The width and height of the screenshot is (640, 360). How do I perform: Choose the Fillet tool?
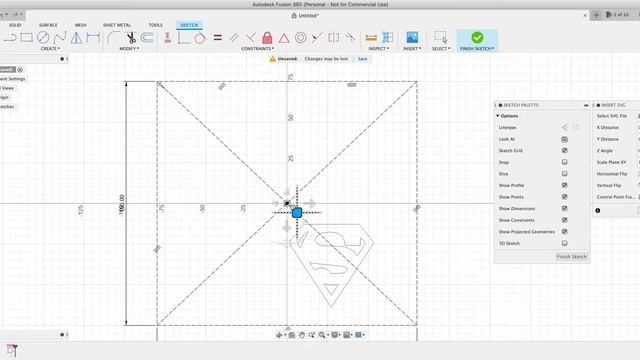[113, 38]
